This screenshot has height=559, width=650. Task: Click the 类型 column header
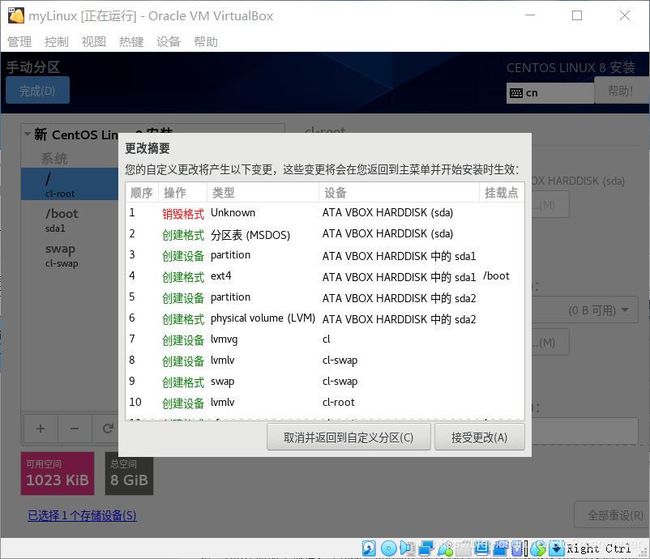[x=262, y=192]
